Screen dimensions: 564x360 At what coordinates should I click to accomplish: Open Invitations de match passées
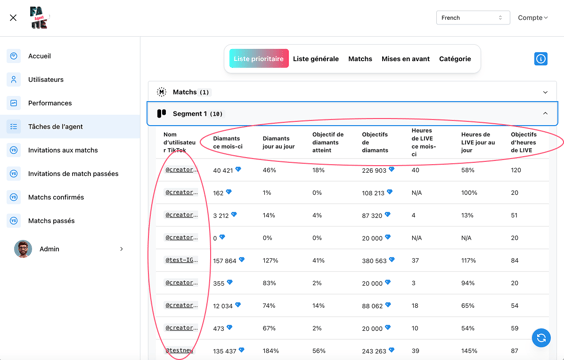pos(73,174)
